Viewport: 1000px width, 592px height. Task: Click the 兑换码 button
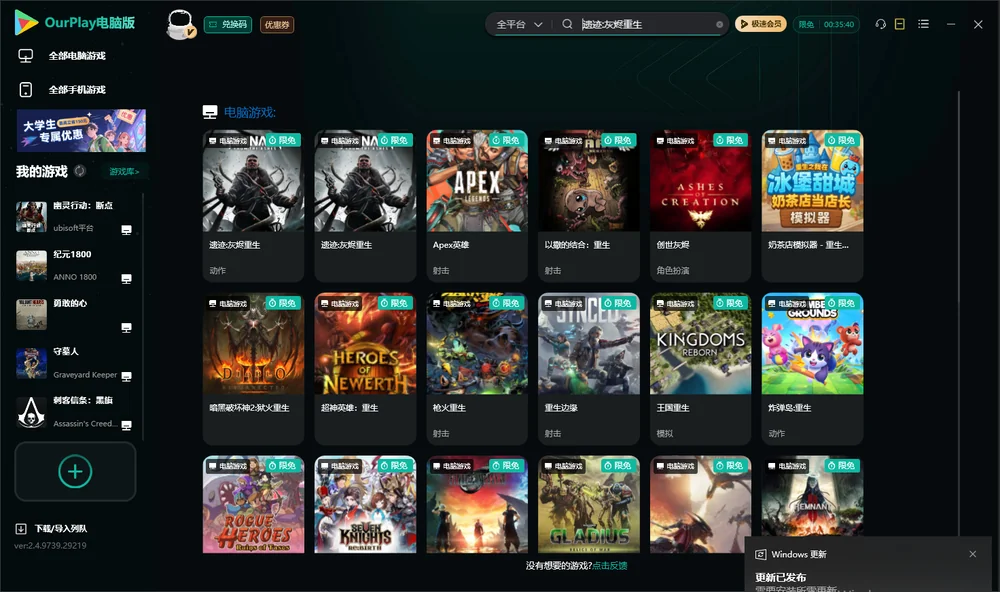pos(228,25)
